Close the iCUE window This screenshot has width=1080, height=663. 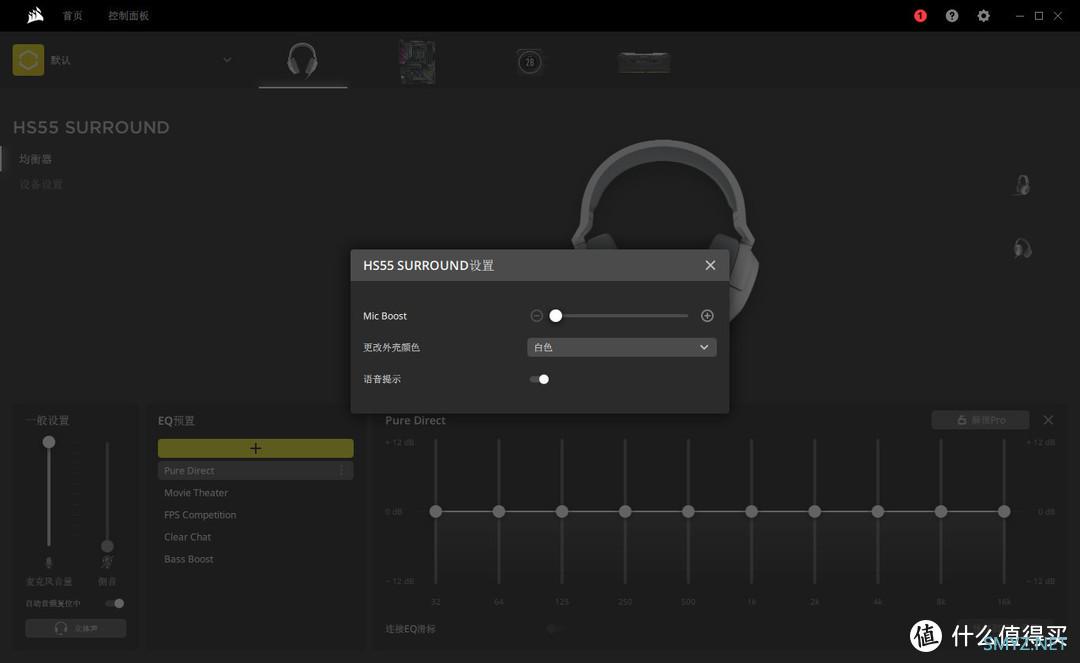[1058, 16]
